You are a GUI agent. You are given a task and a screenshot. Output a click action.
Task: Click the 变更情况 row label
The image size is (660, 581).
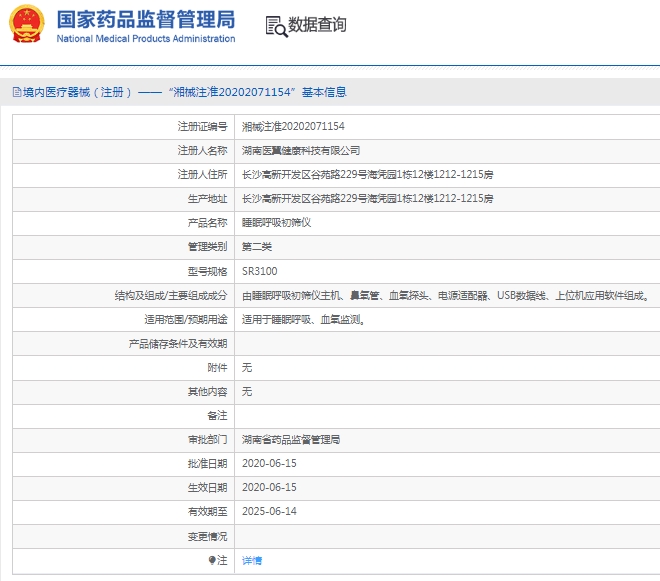tap(208, 536)
